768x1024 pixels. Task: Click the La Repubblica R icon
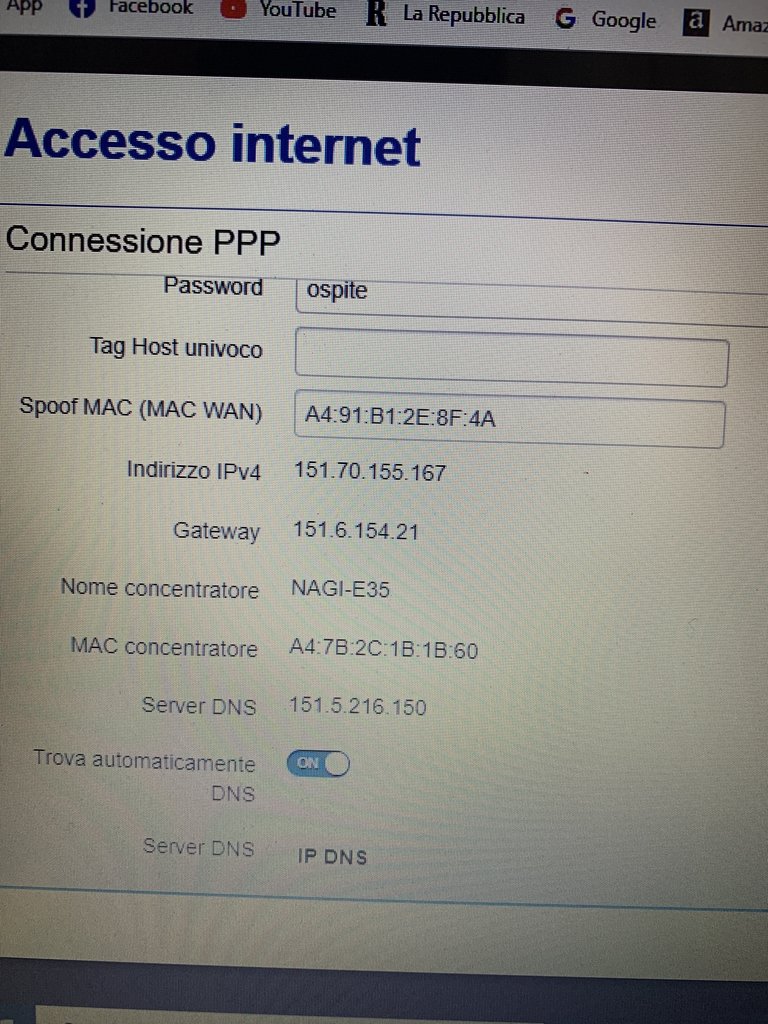click(x=376, y=13)
